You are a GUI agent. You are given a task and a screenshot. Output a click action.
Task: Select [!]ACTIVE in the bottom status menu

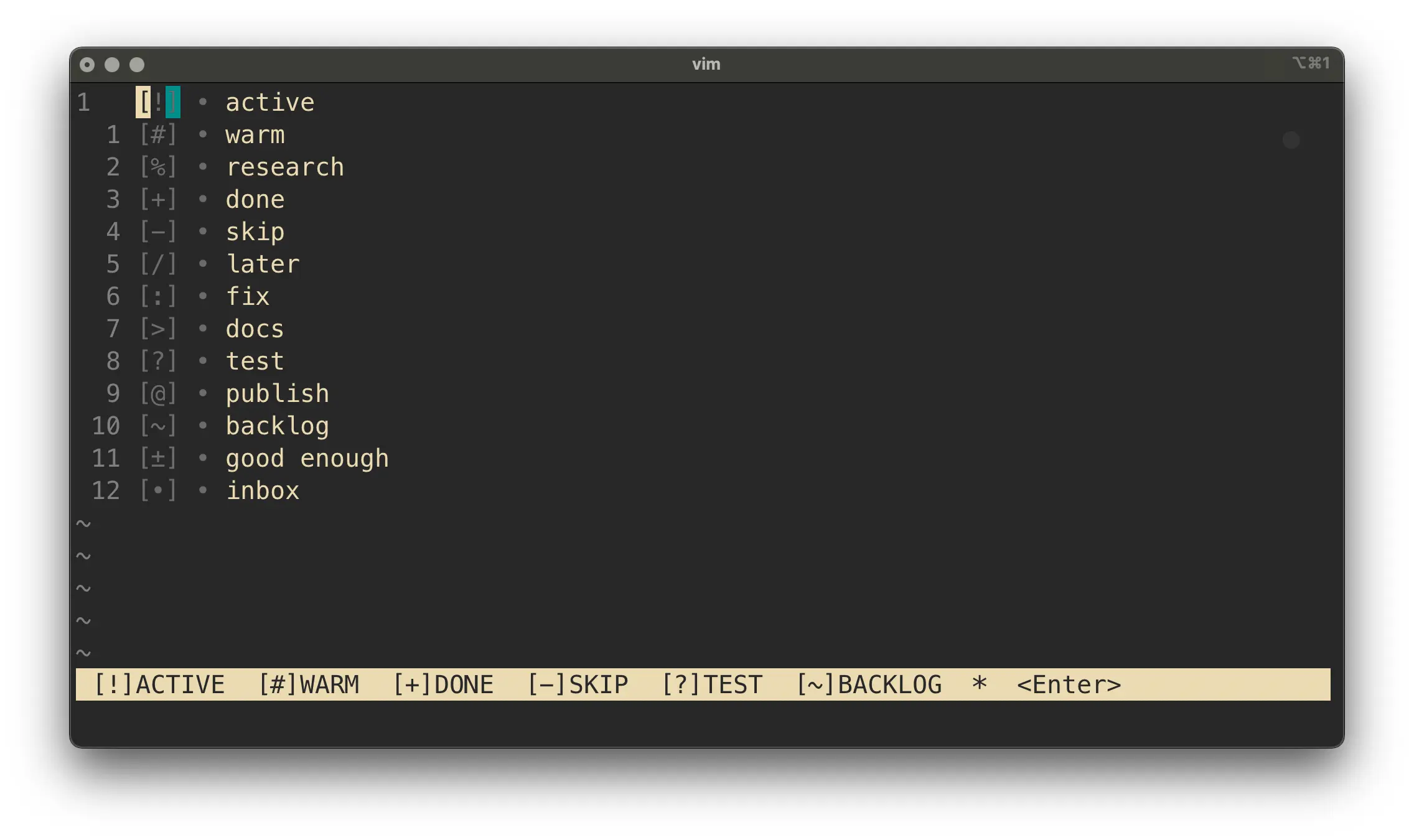(159, 684)
